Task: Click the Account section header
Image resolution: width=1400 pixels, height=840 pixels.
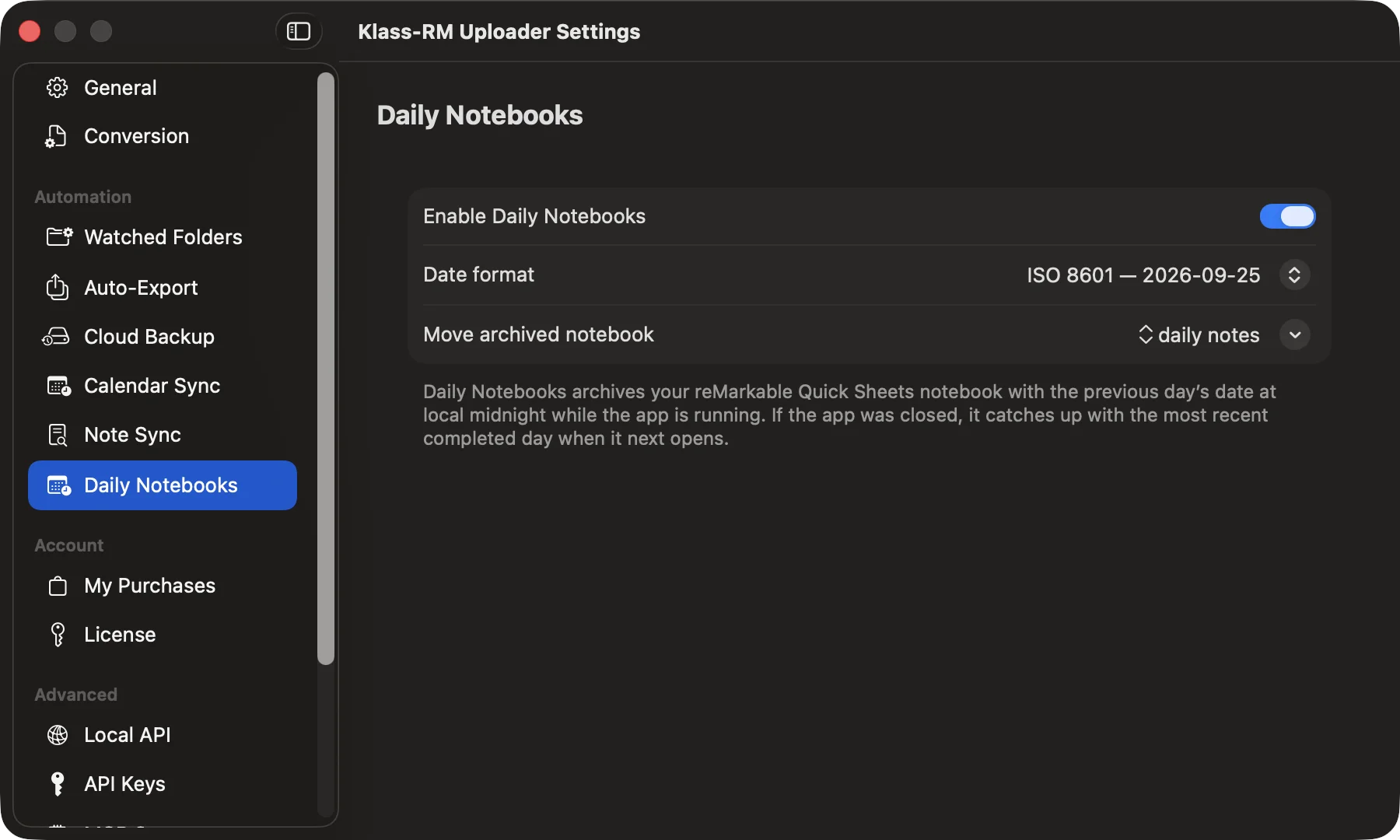Action: (69, 545)
